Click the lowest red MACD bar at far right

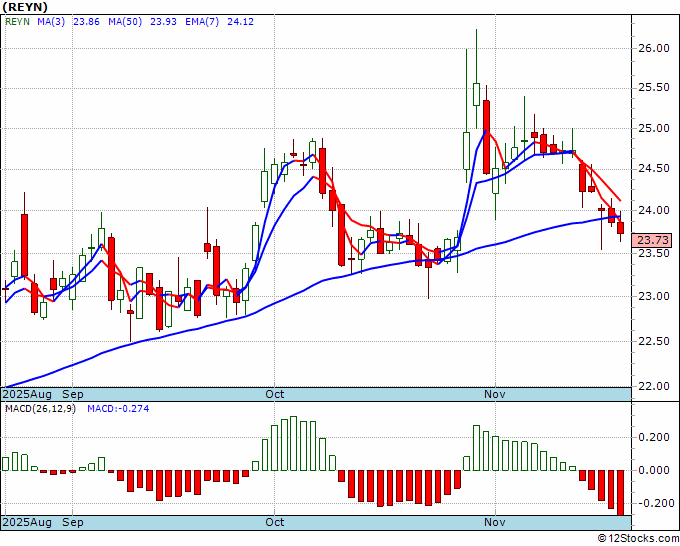point(621,493)
